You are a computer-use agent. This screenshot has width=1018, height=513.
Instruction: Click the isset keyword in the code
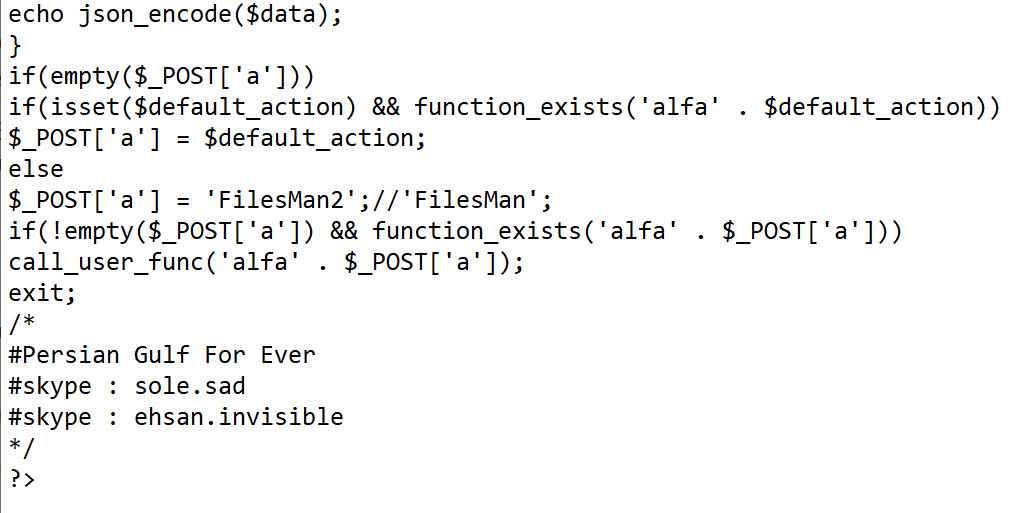81,107
